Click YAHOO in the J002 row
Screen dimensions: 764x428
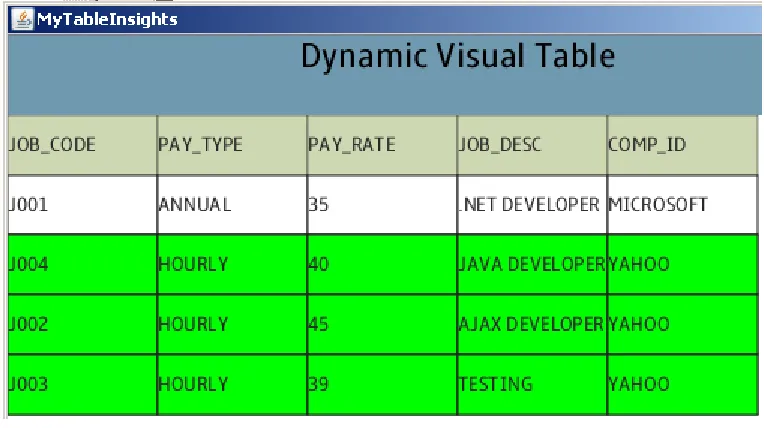click(x=683, y=324)
